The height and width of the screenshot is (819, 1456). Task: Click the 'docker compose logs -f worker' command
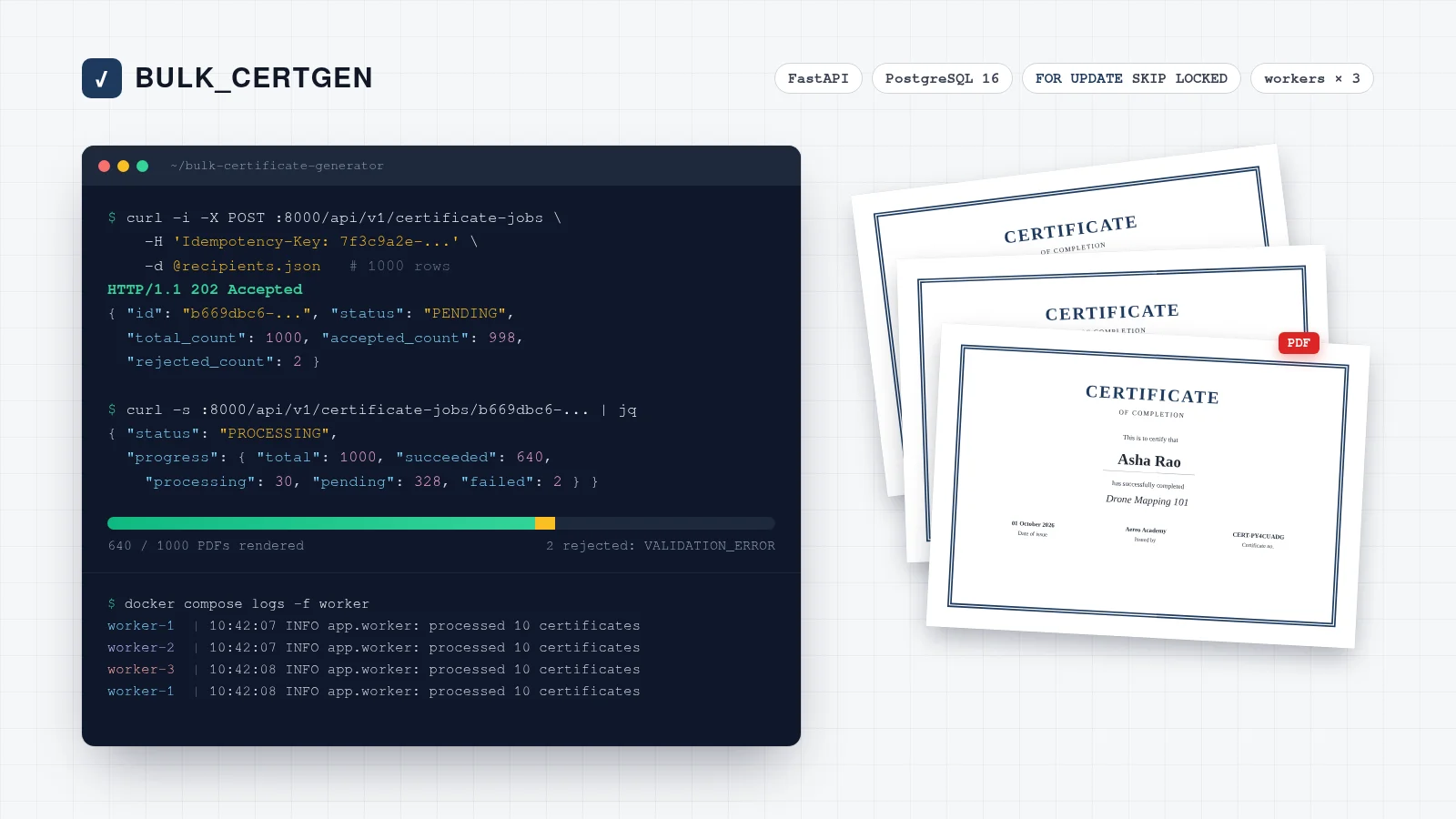pyautogui.click(x=247, y=603)
